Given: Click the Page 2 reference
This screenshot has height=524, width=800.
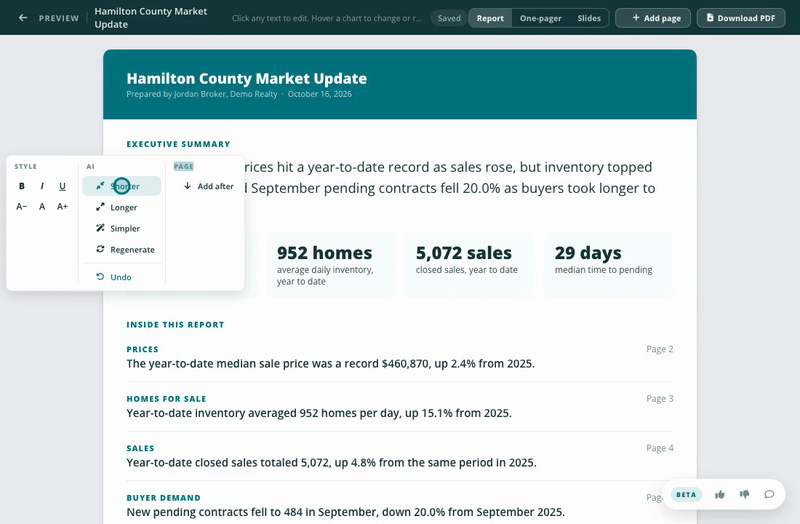Looking at the screenshot, I should [660, 349].
